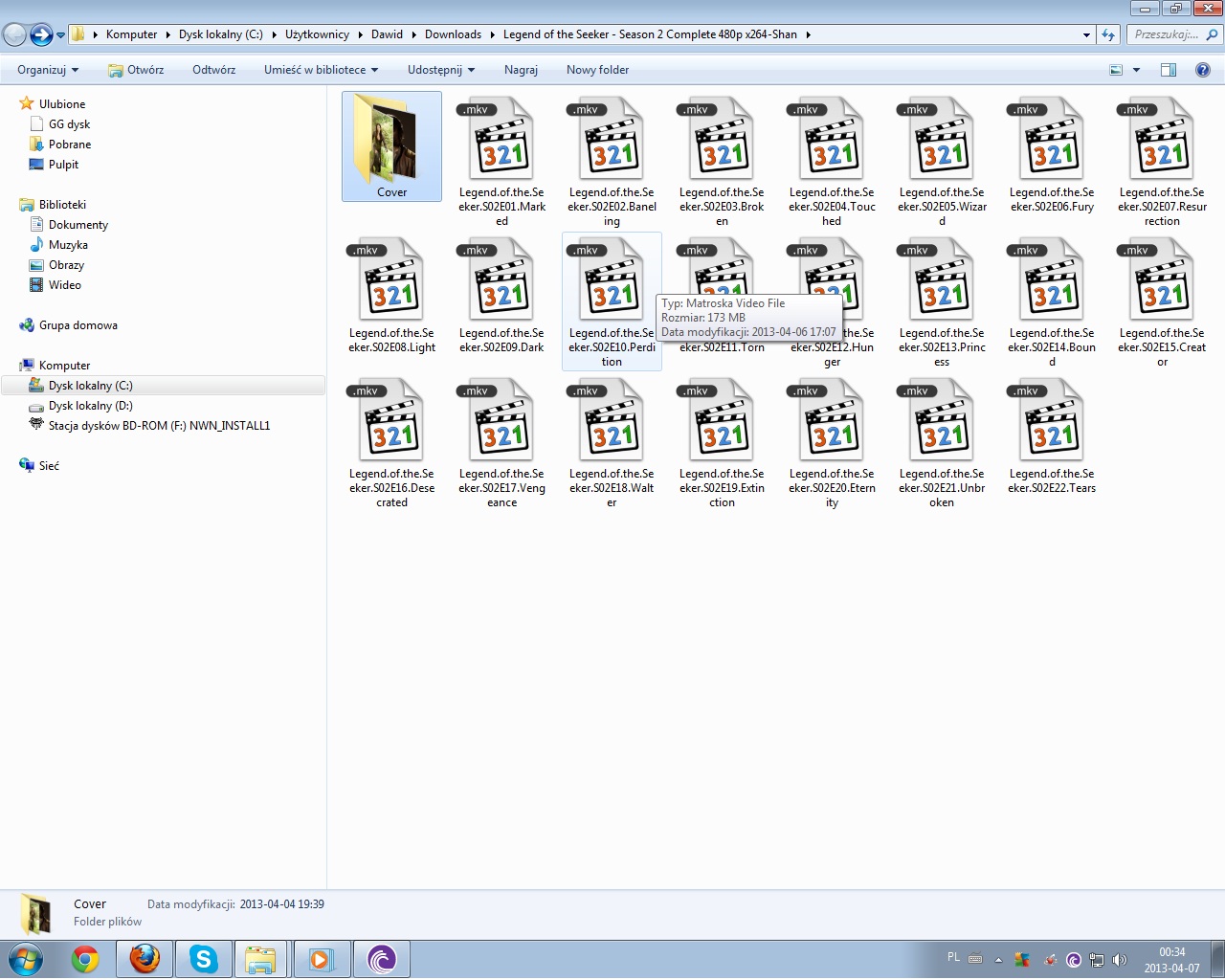Expand the breadcrumb arrow after Dawid
This screenshot has width=1225, height=980.
coord(413,34)
